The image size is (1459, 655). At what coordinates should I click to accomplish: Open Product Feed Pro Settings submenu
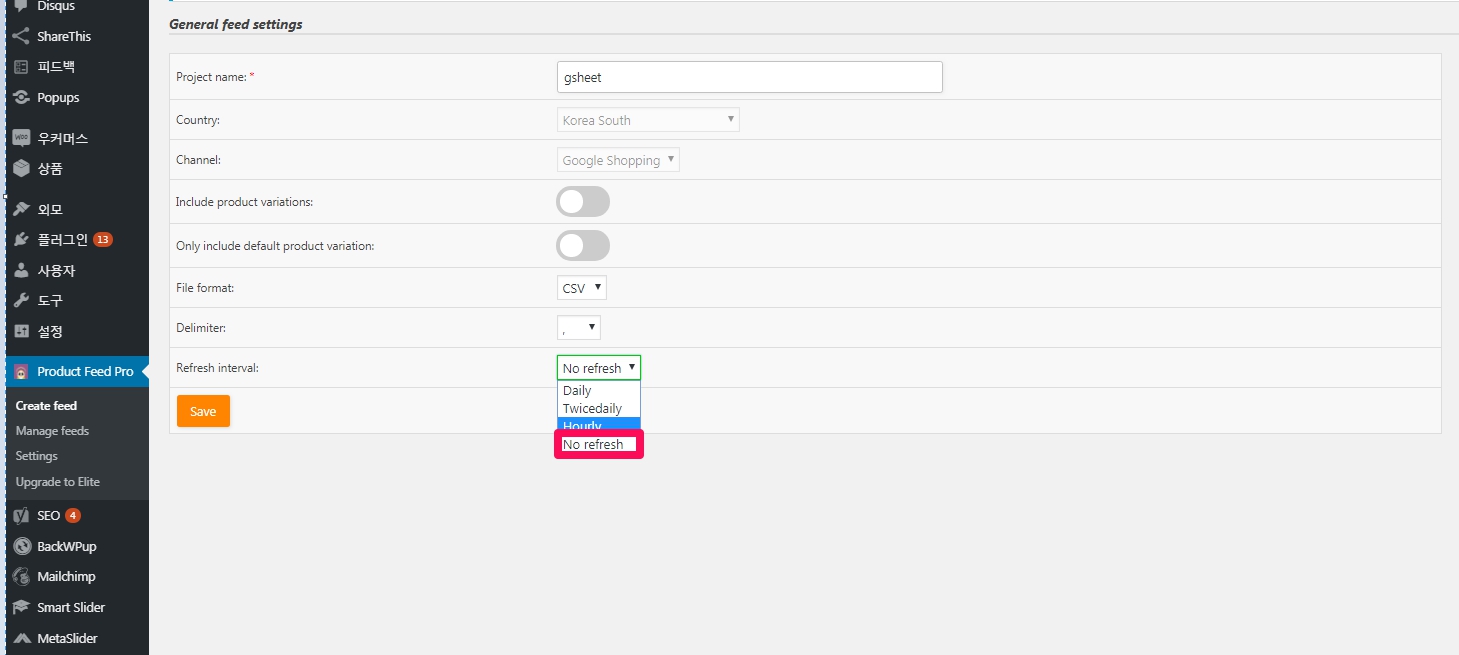tap(37, 456)
